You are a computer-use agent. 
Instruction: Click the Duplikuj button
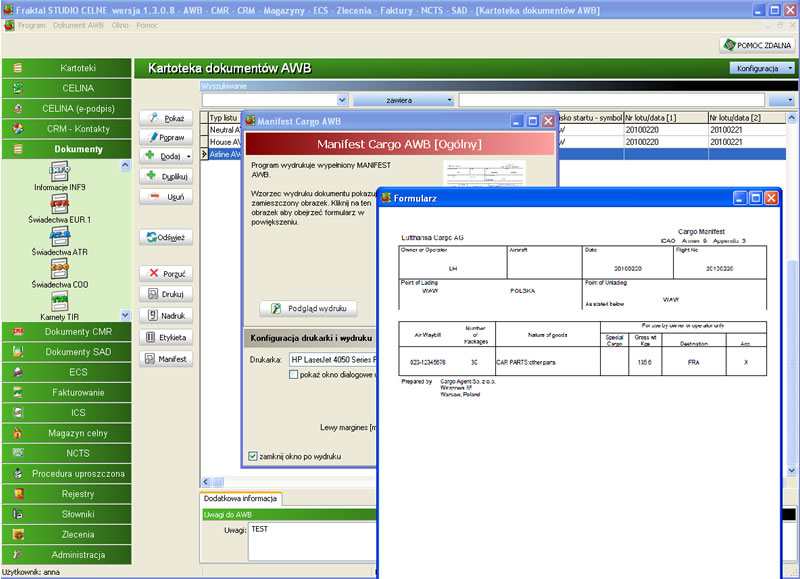coord(166,176)
